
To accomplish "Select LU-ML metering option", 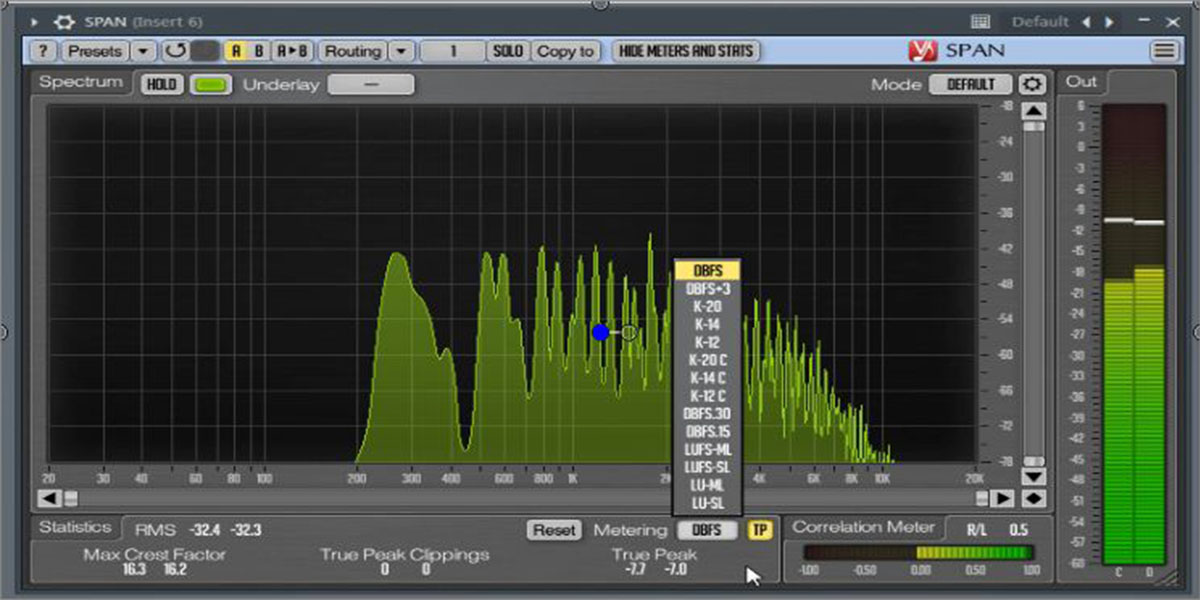I will pyautogui.click(x=708, y=486).
